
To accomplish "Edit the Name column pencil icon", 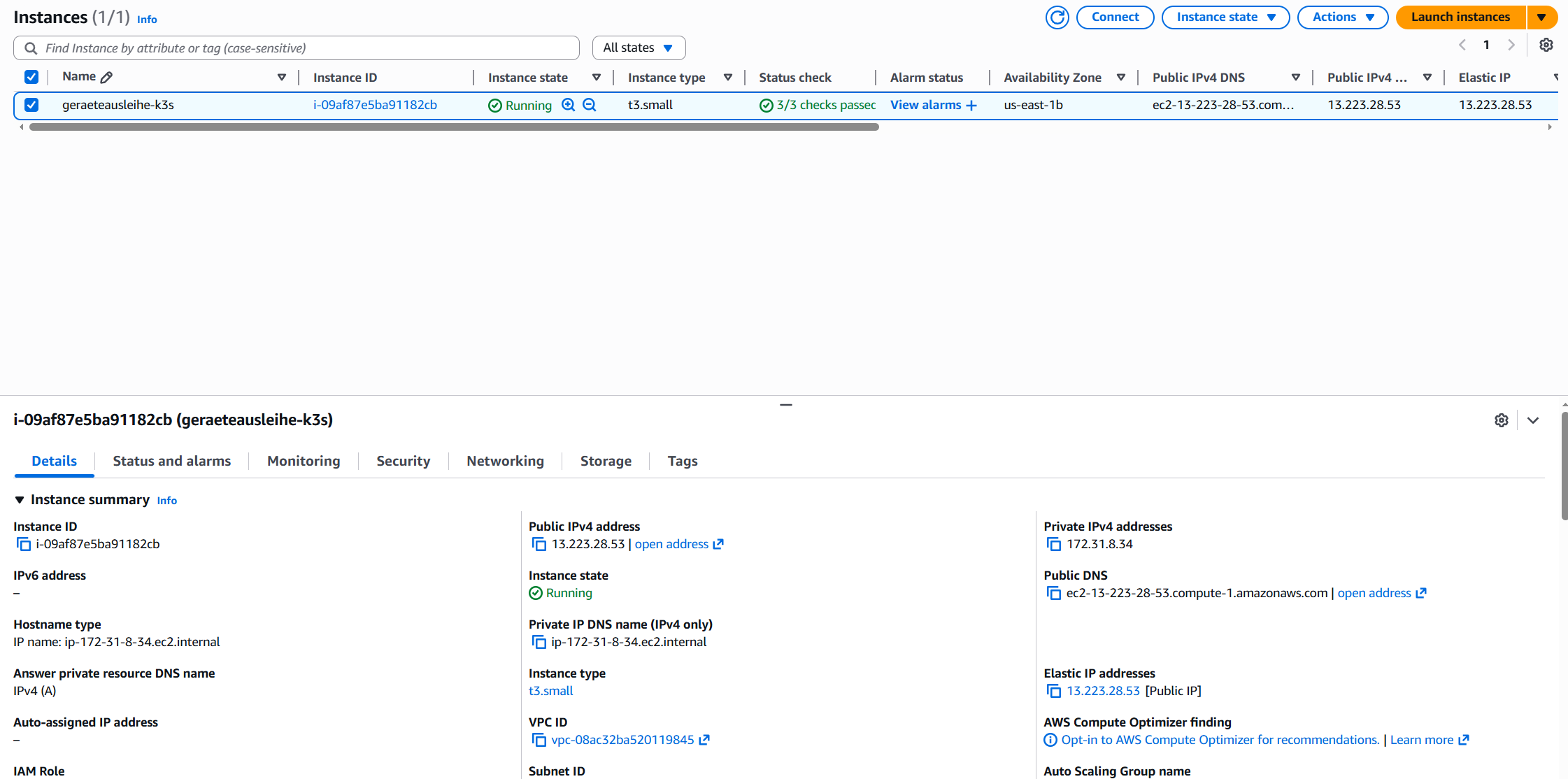I will [x=106, y=77].
